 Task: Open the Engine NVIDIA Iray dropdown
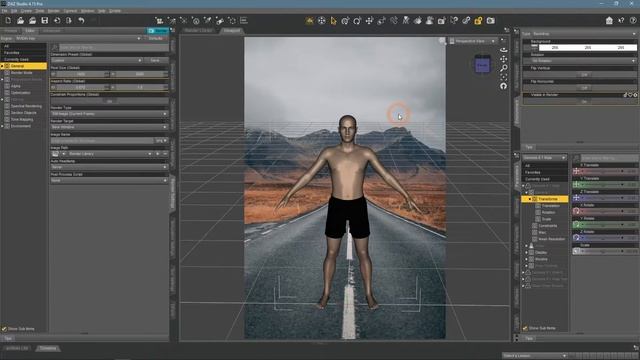[78, 38]
